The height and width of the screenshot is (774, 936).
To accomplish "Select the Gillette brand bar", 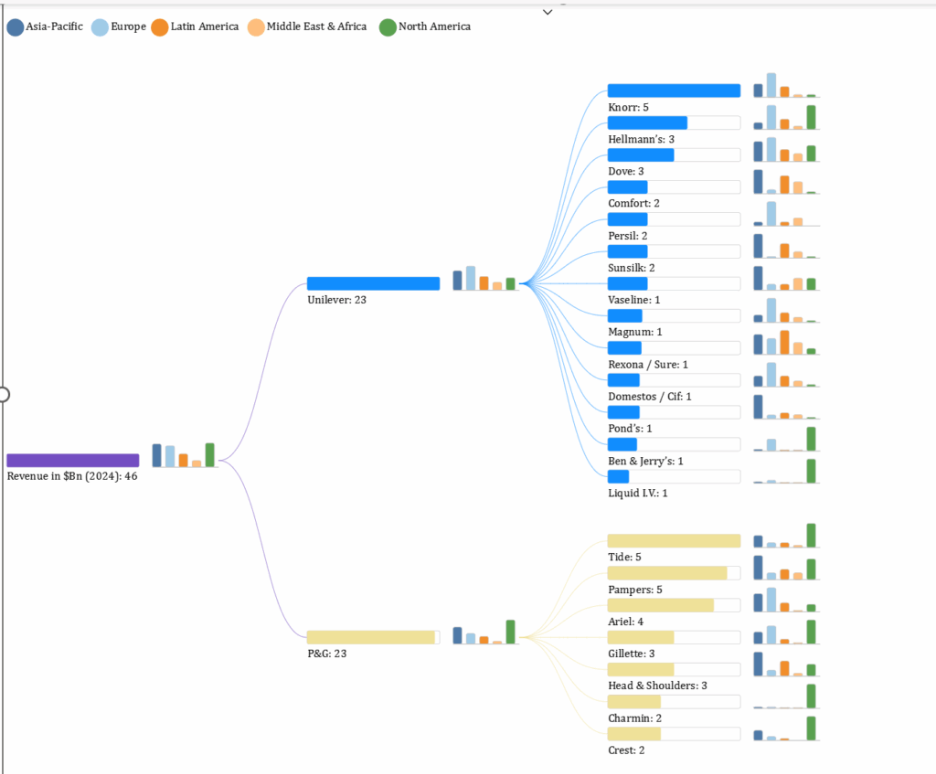I will click(x=641, y=638).
